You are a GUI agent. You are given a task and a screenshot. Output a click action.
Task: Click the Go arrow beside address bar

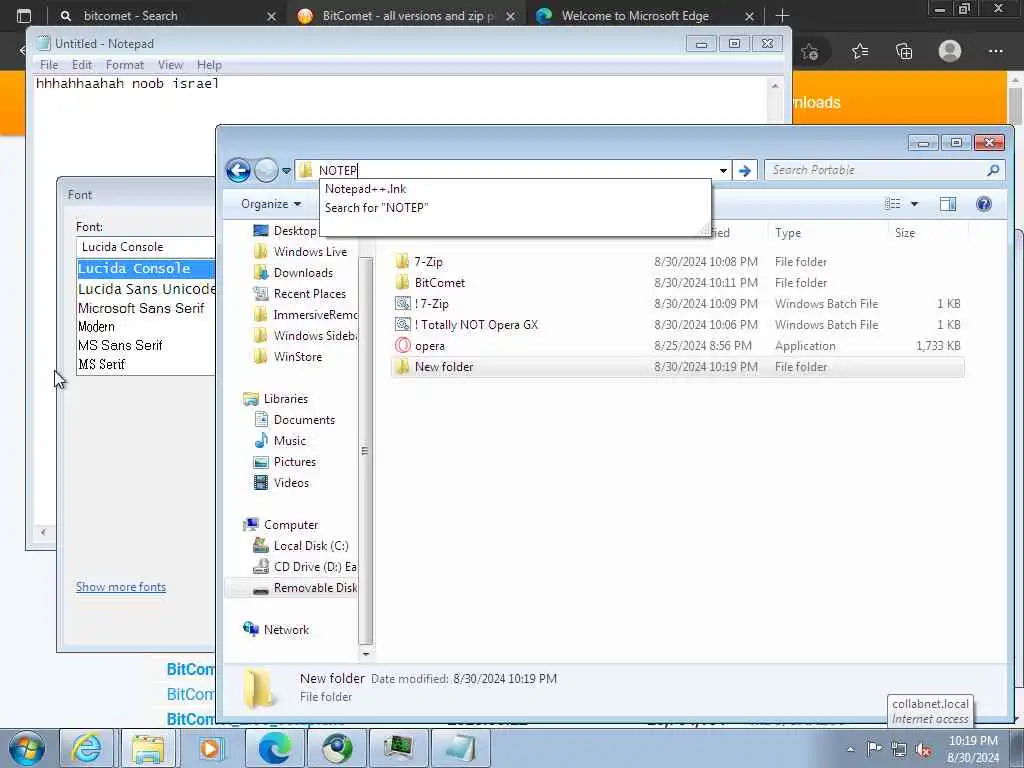(x=744, y=171)
